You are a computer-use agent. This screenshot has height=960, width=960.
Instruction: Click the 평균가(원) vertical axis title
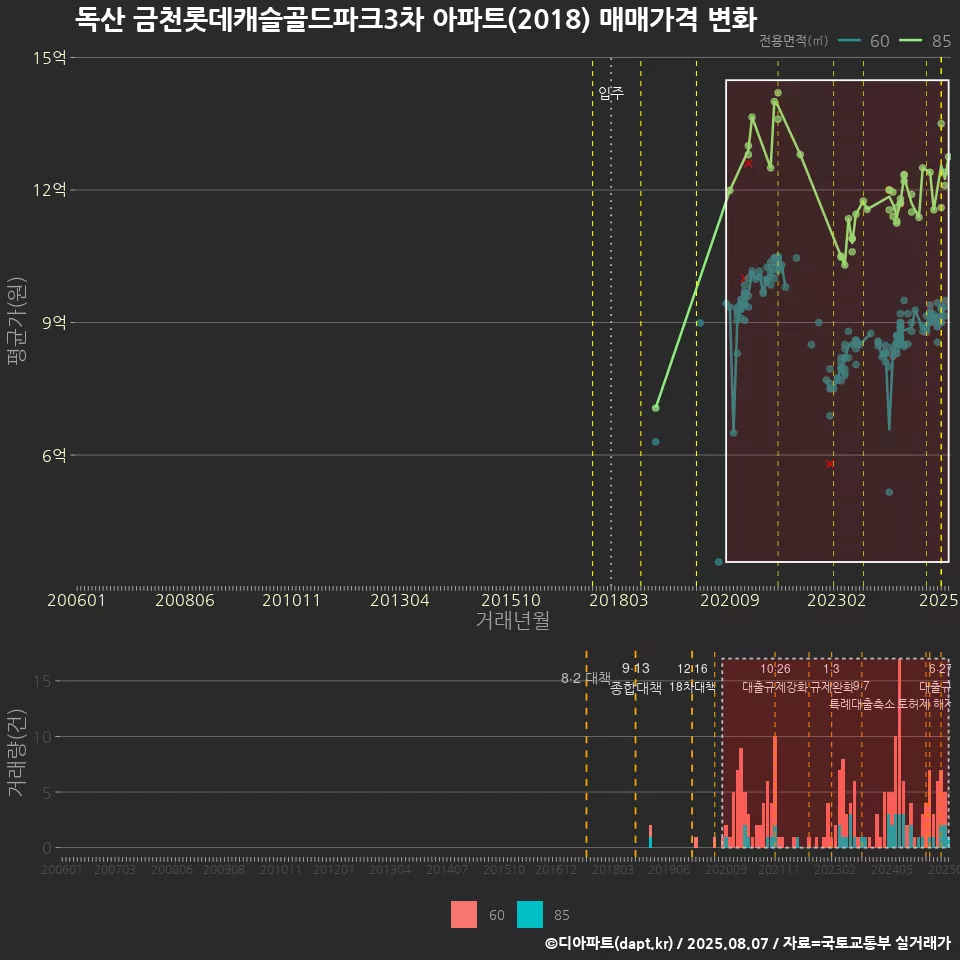pos(17,321)
